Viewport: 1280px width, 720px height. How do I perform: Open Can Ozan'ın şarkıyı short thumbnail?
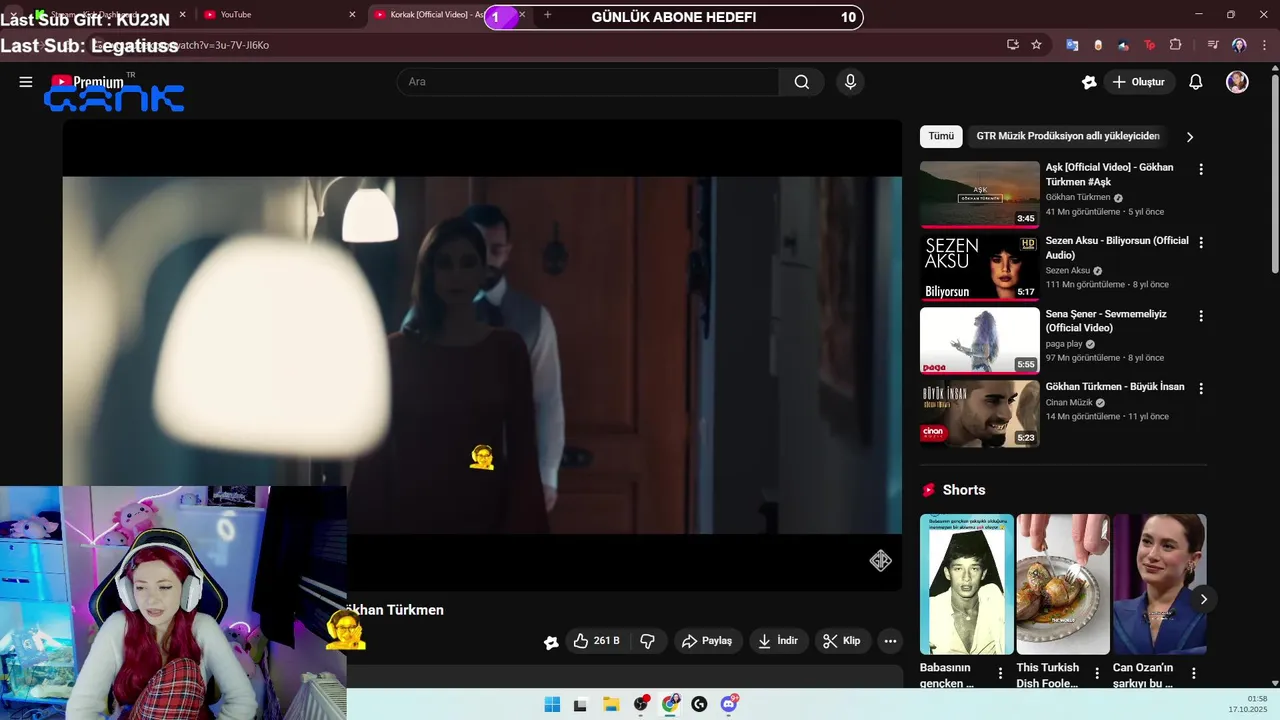[1160, 584]
